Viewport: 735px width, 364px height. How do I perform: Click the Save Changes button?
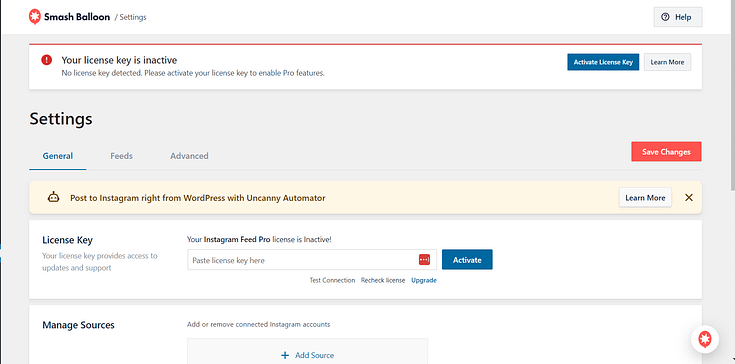(x=666, y=152)
